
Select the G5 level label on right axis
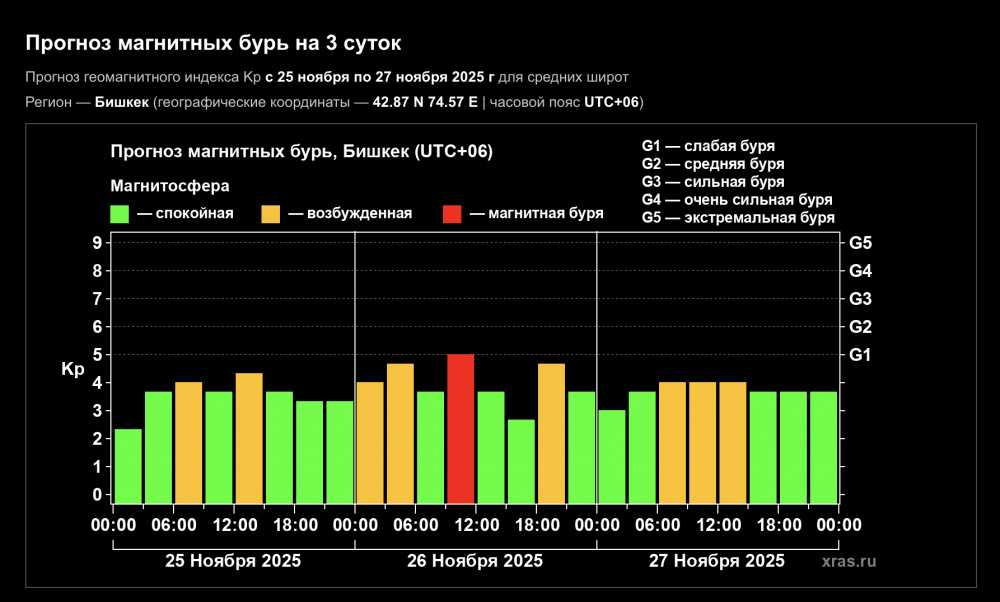[x=860, y=242]
